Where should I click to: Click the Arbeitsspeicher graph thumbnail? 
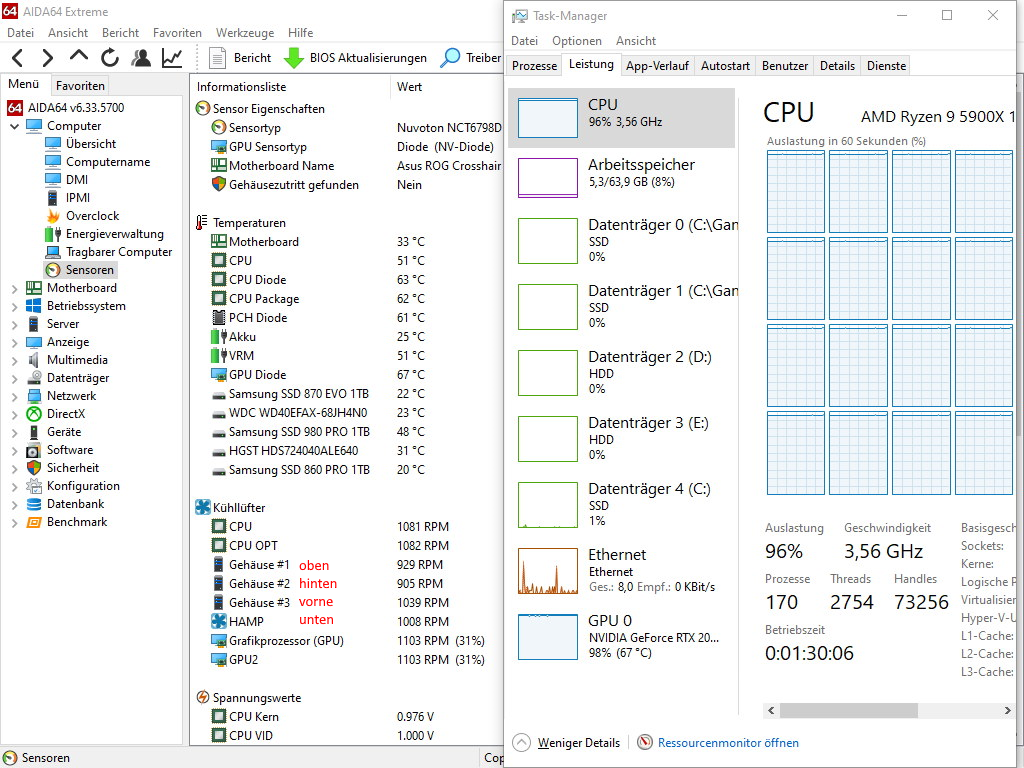coord(548,178)
